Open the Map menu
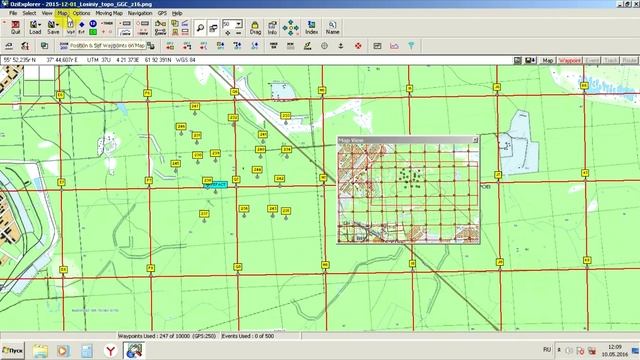This screenshot has height=360, width=640. [x=62, y=13]
